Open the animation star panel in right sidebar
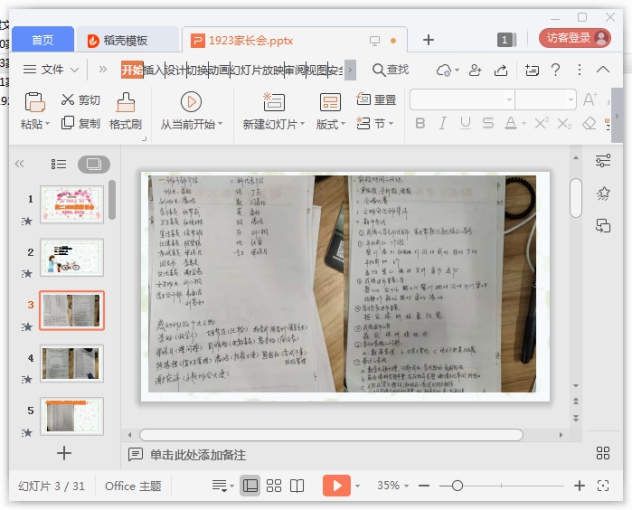The image size is (632, 510). coord(603,193)
